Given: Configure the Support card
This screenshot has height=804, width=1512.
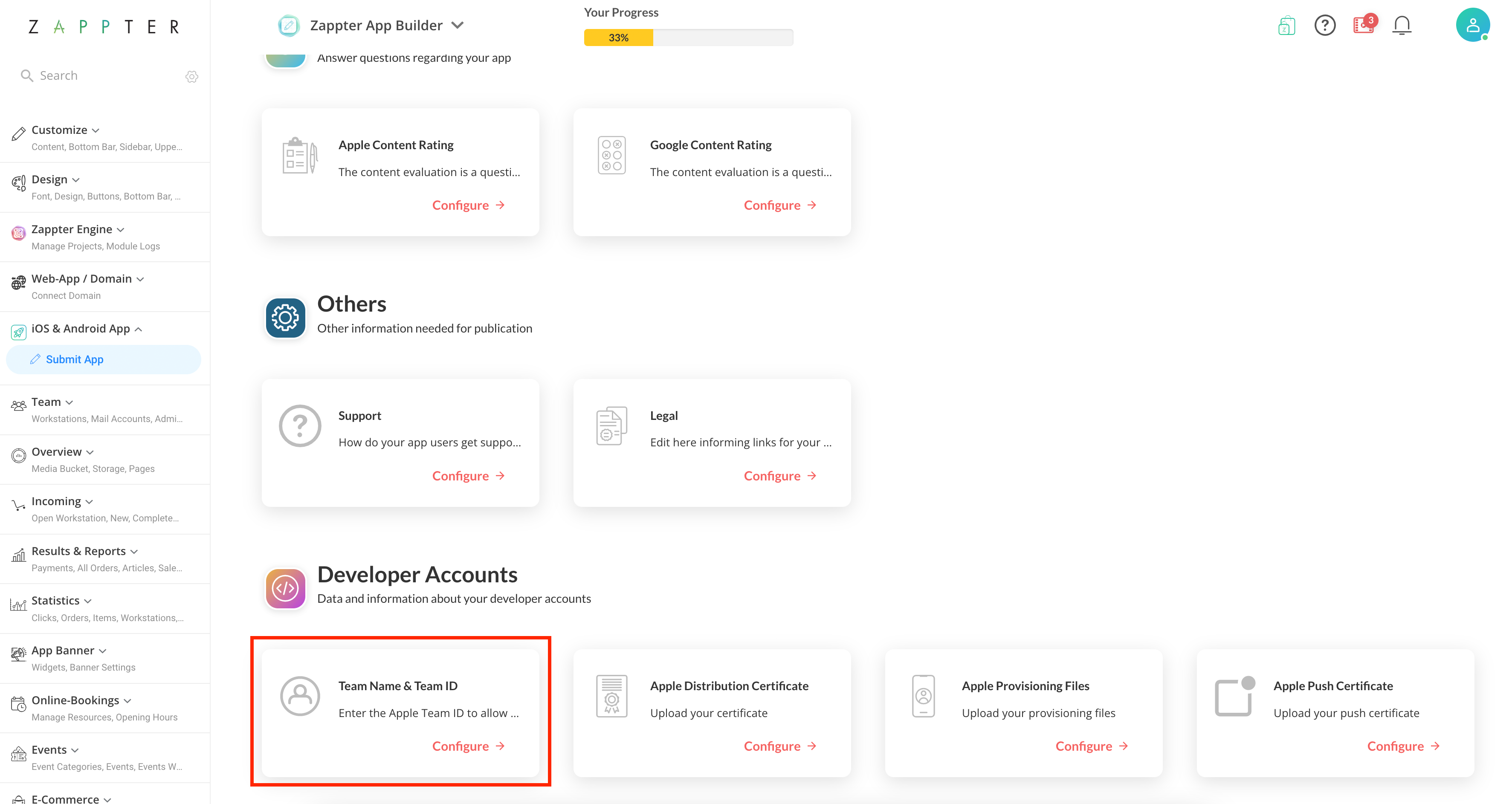Looking at the screenshot, I should (468, 476).
